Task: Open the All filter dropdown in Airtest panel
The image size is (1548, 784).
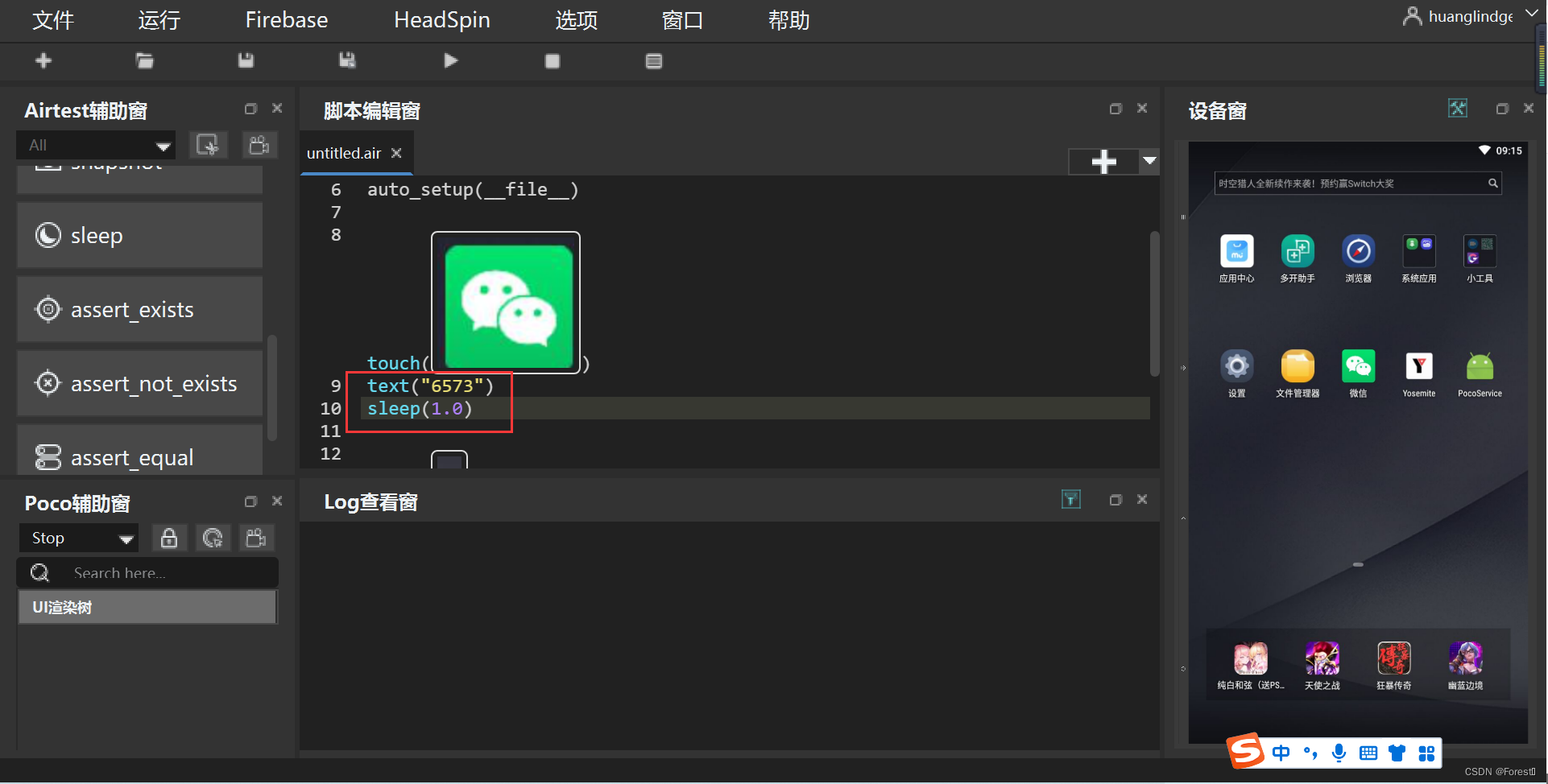Action: (x=96, y=146)
